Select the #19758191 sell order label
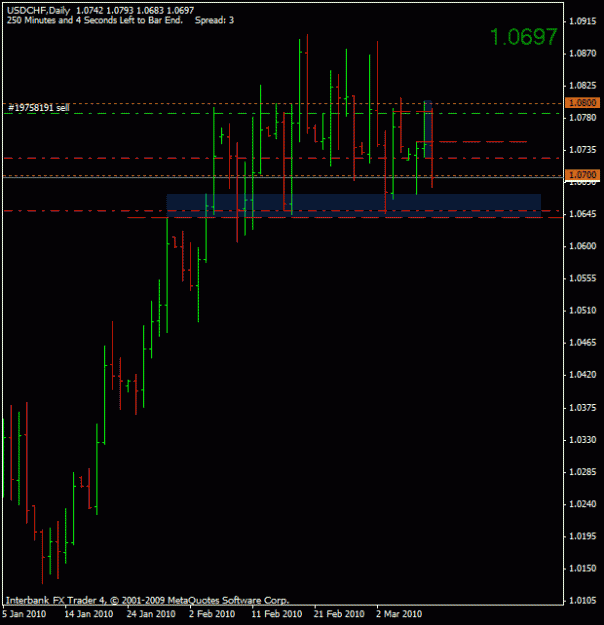The image size is (604, 625). [x=39, y=108]
